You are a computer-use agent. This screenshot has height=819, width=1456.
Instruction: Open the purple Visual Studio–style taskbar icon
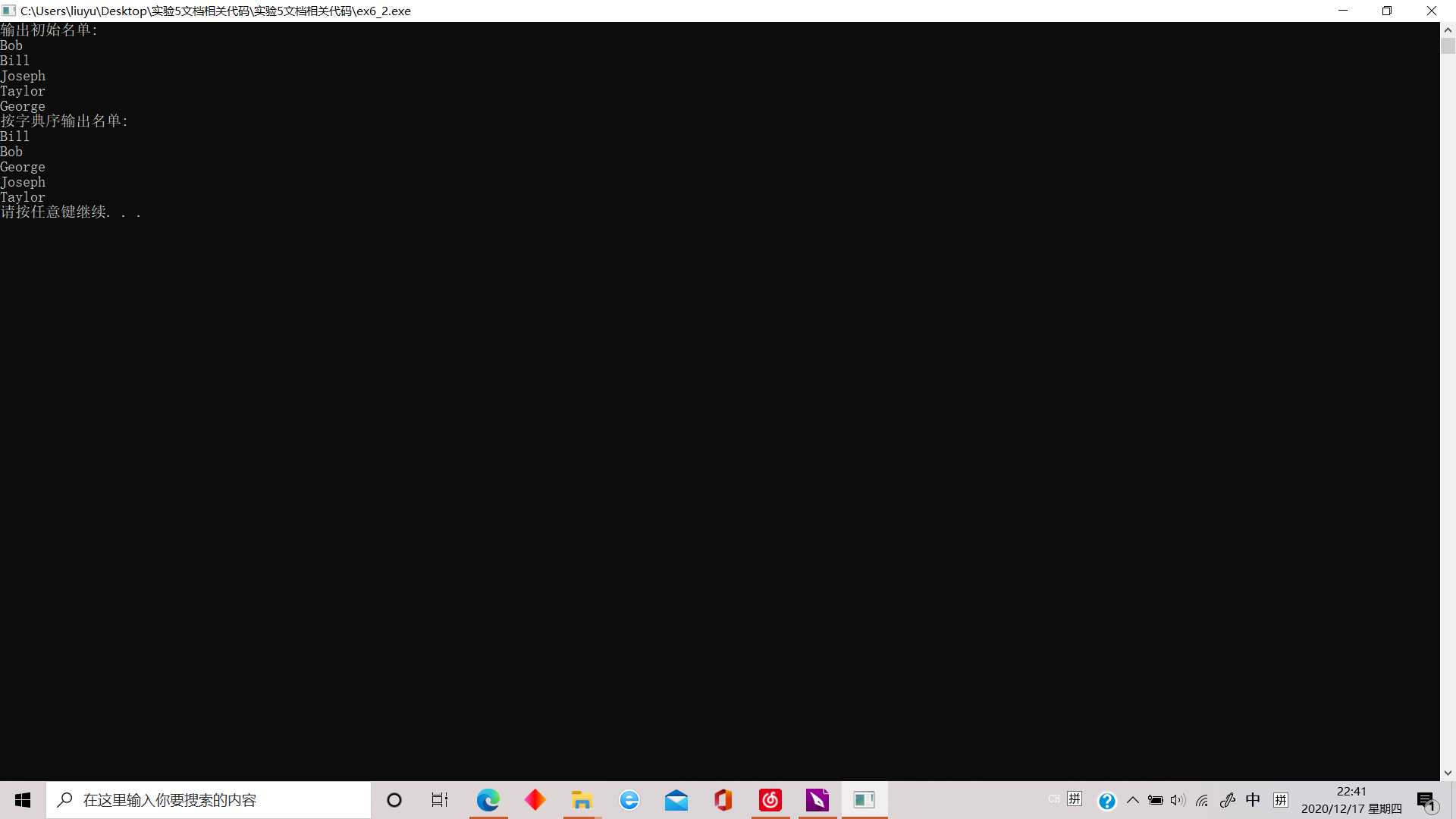pyautogui.click(x=817, y=800)
